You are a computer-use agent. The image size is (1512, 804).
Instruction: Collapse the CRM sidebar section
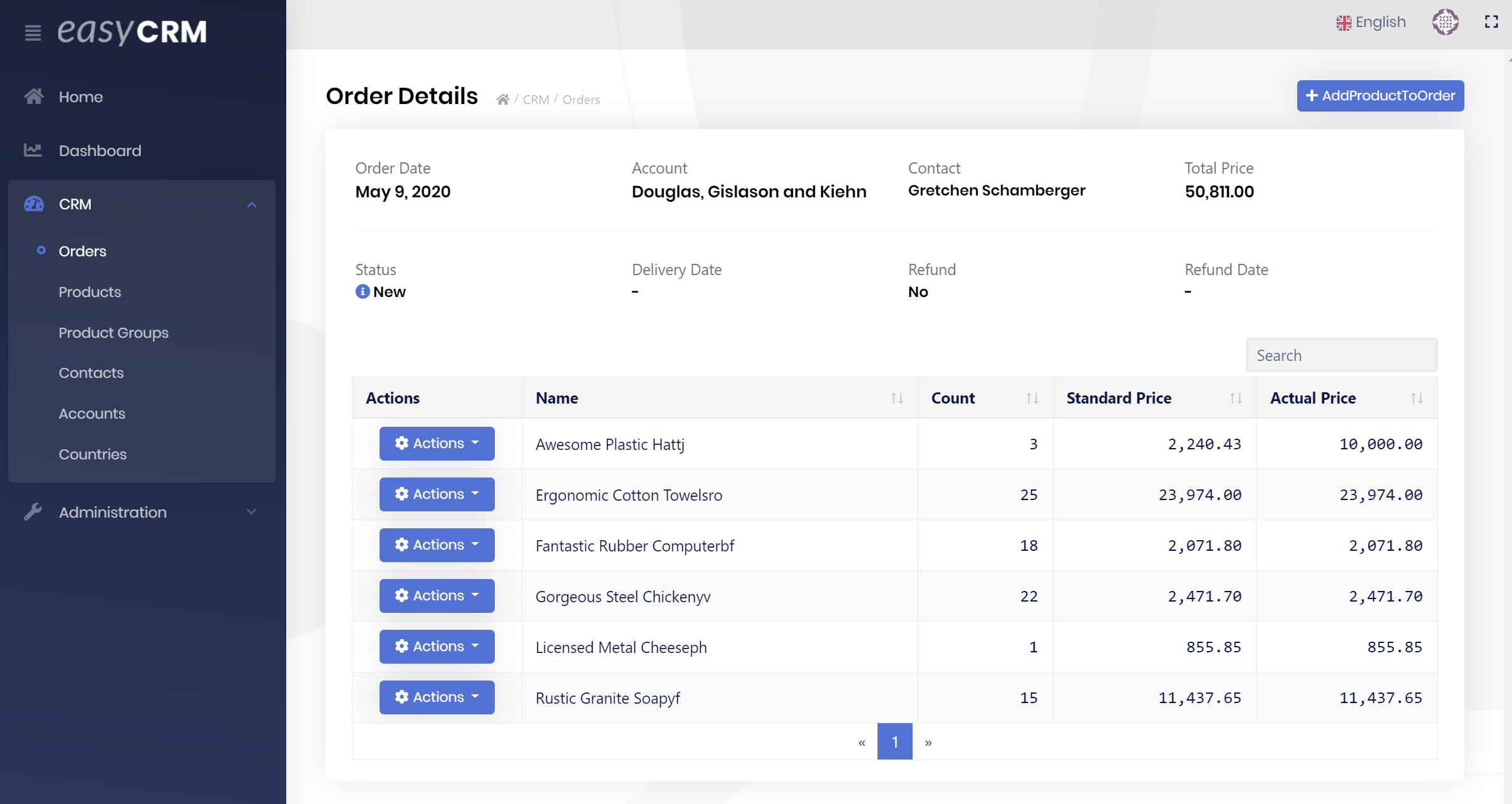252,204
